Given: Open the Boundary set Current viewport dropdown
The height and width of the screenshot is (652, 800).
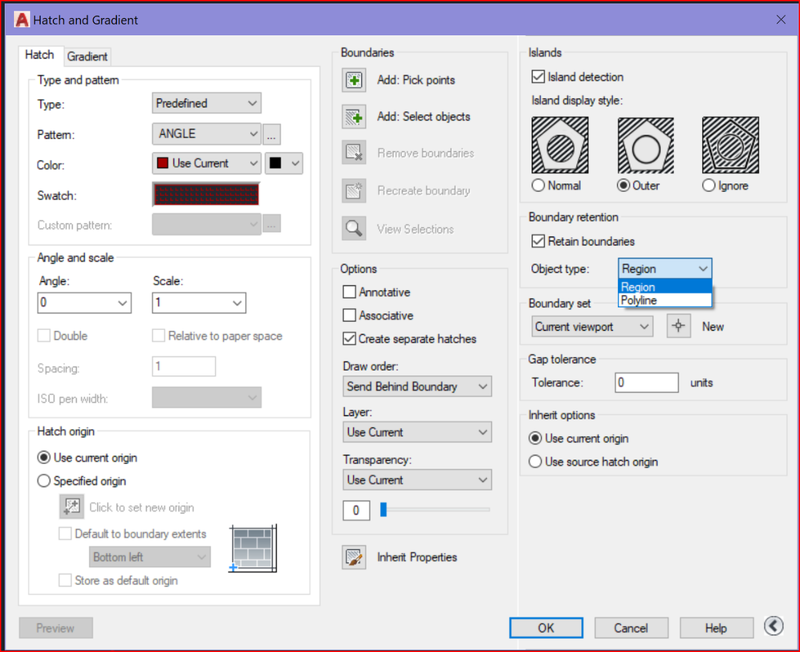Looking at the screenshot, I should 592,326.
